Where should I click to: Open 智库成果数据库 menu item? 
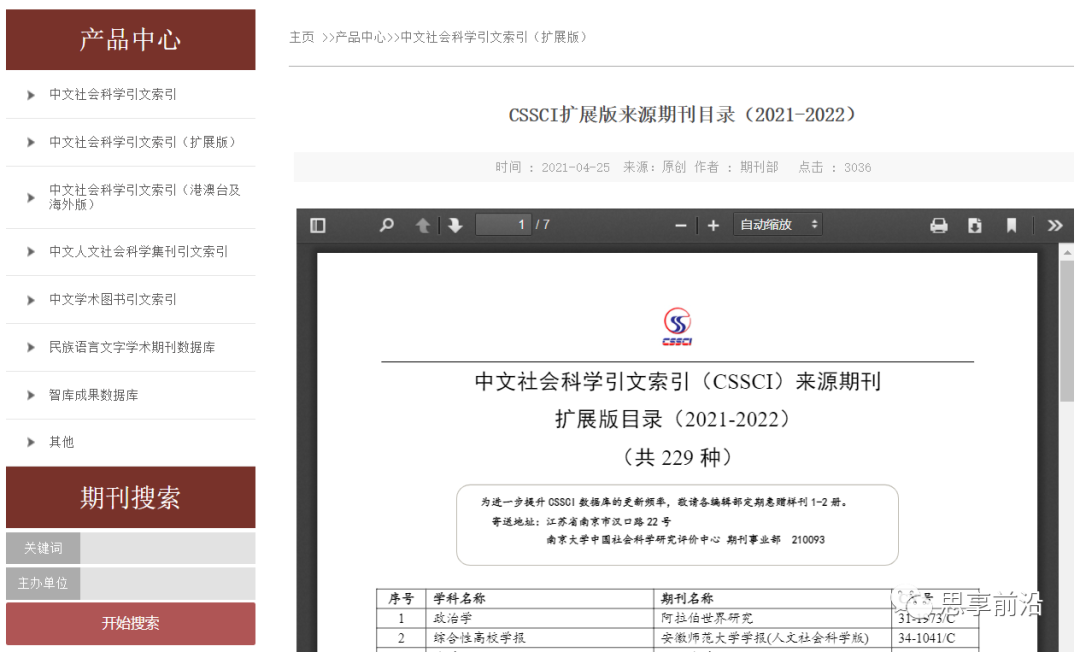[94, 395]
